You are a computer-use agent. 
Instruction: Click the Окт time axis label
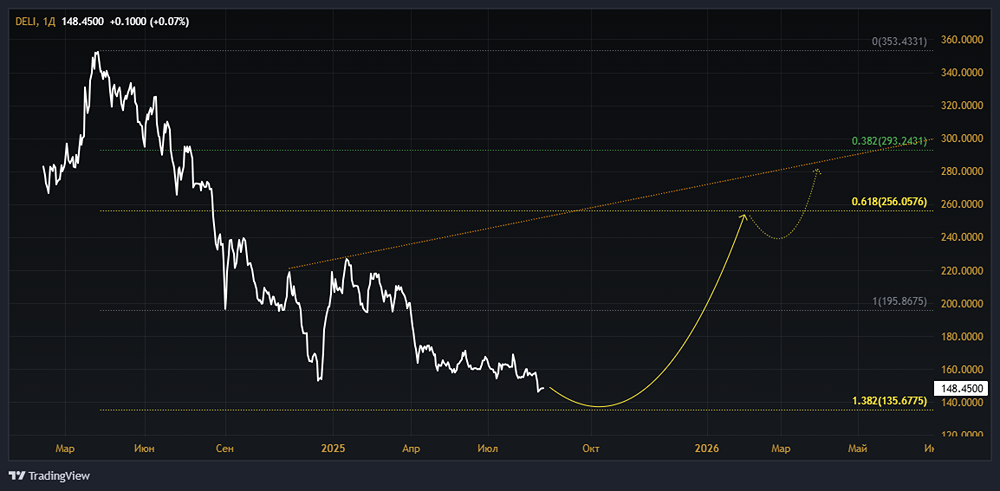592,449
